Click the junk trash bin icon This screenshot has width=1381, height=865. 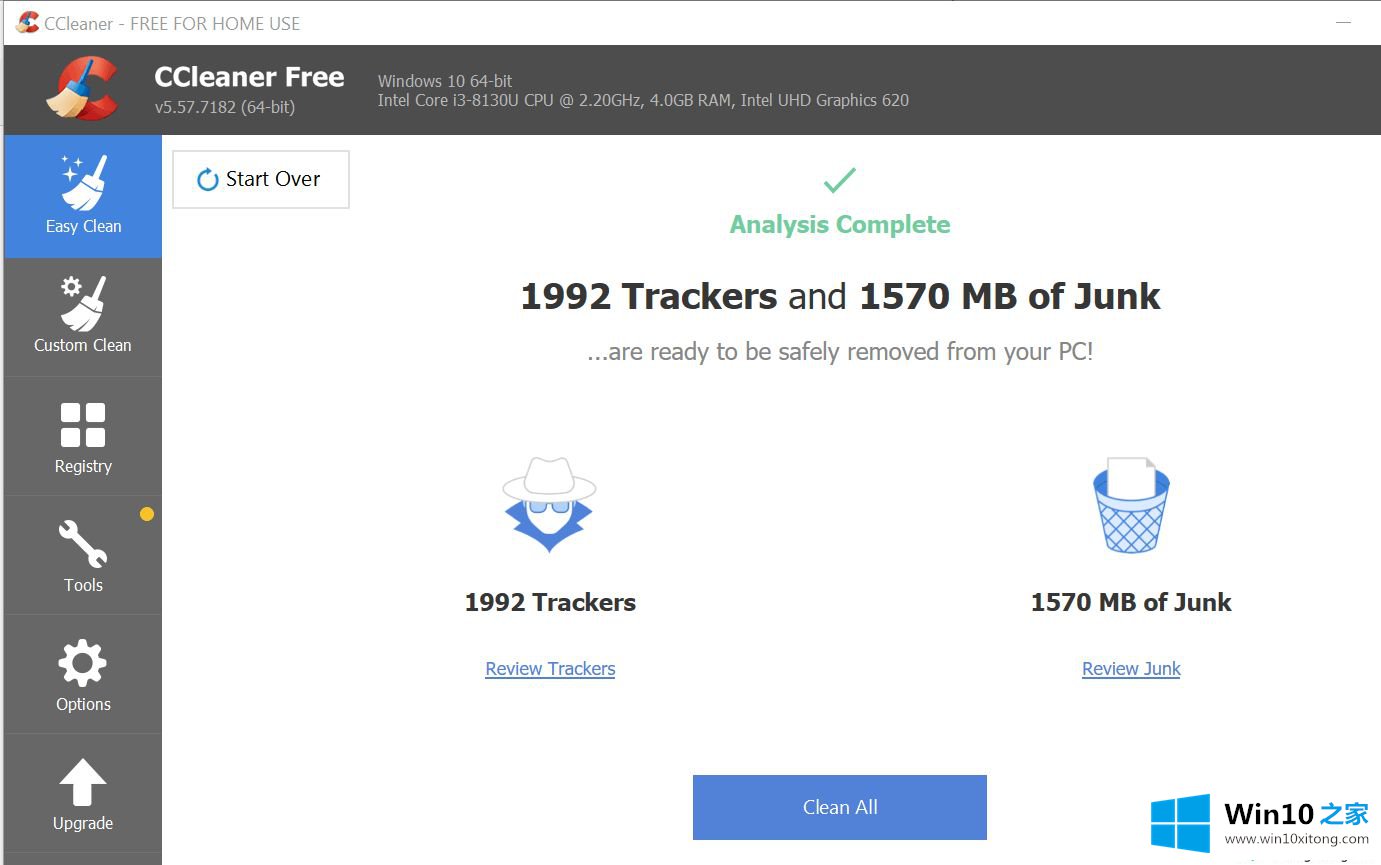point(1131,505)
